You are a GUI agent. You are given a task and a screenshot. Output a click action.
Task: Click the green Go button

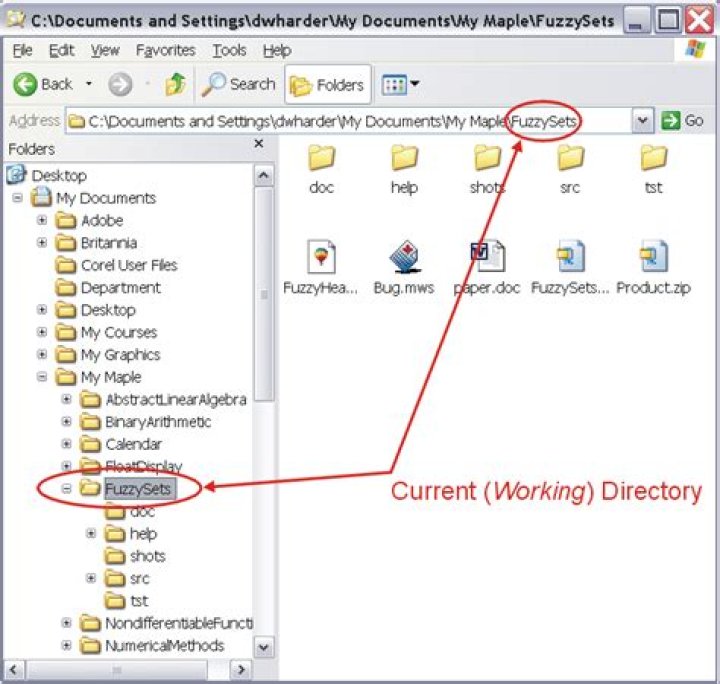click(x=682, y=121)
